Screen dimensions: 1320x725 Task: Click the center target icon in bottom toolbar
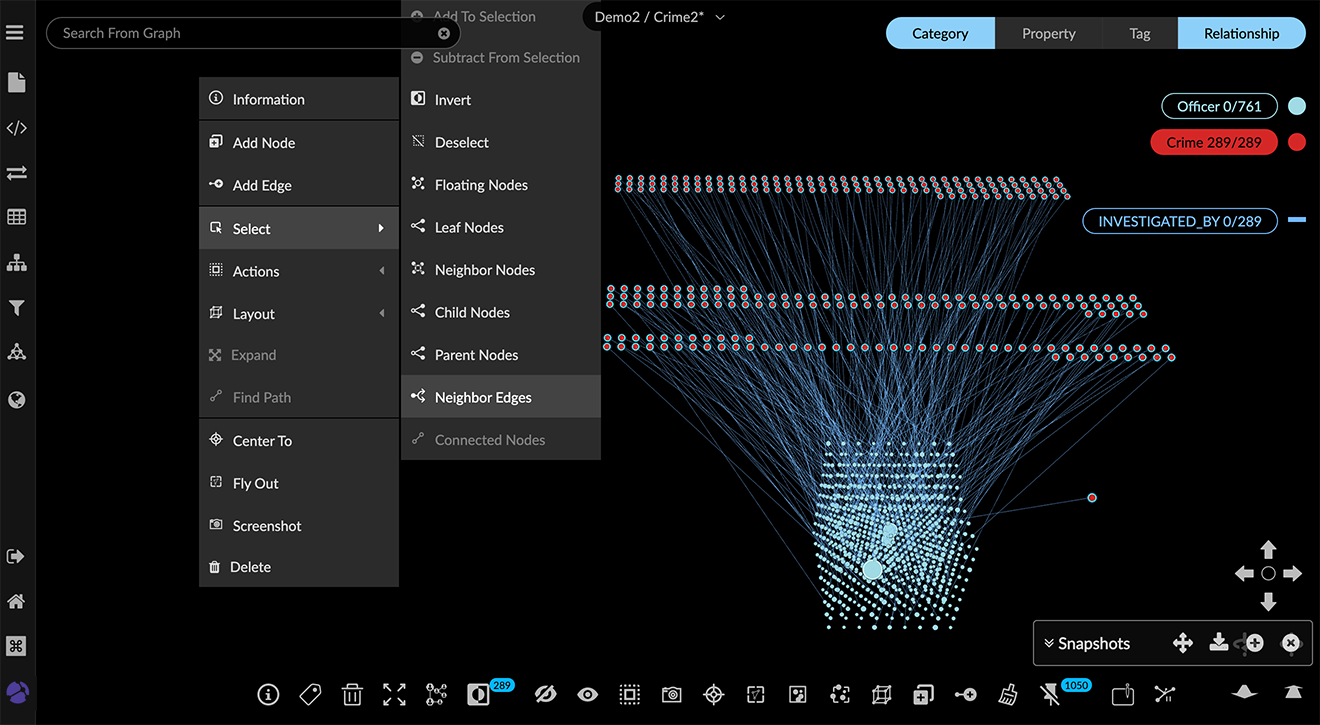(x=713, y=694)
